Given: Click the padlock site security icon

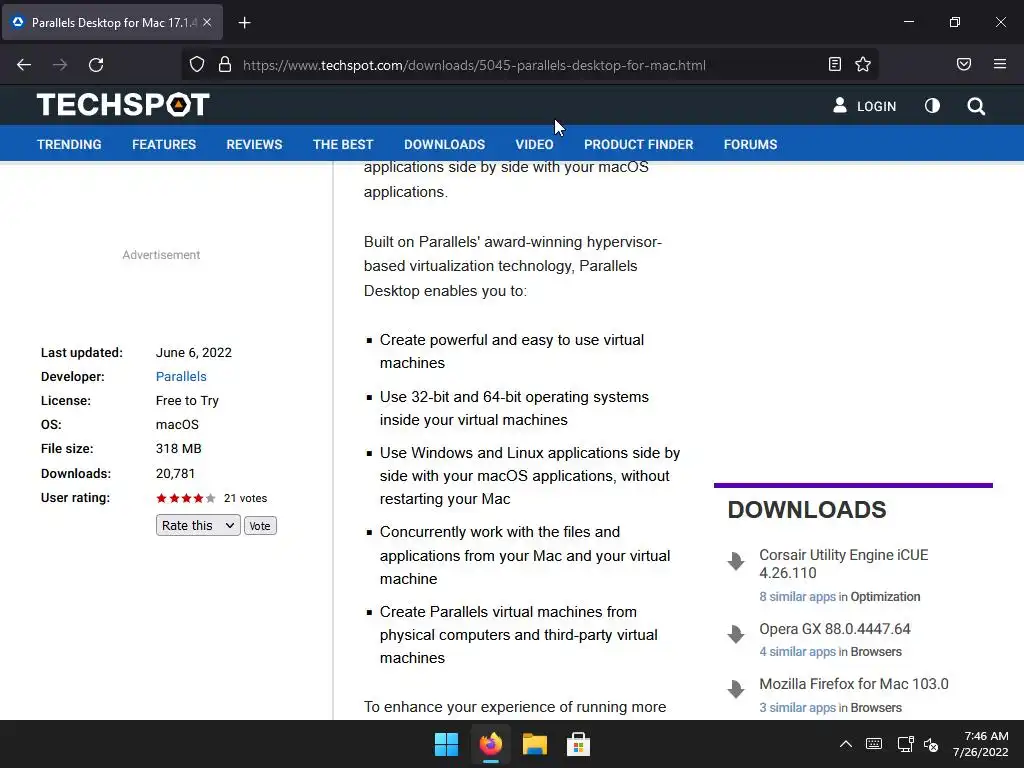Looking at the screenshot, I should coord(225,65).
